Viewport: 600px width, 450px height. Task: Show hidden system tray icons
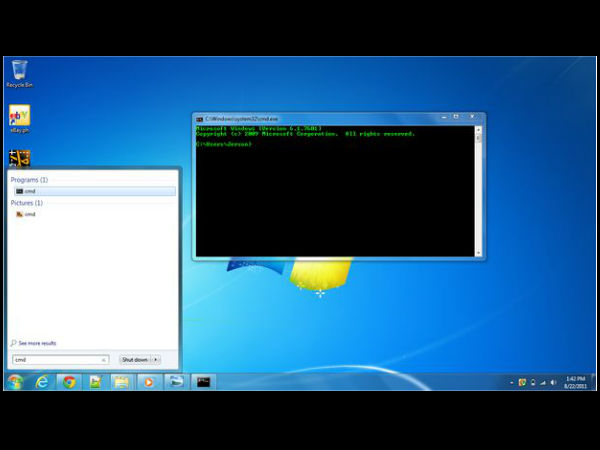click(x=512, y=382)
